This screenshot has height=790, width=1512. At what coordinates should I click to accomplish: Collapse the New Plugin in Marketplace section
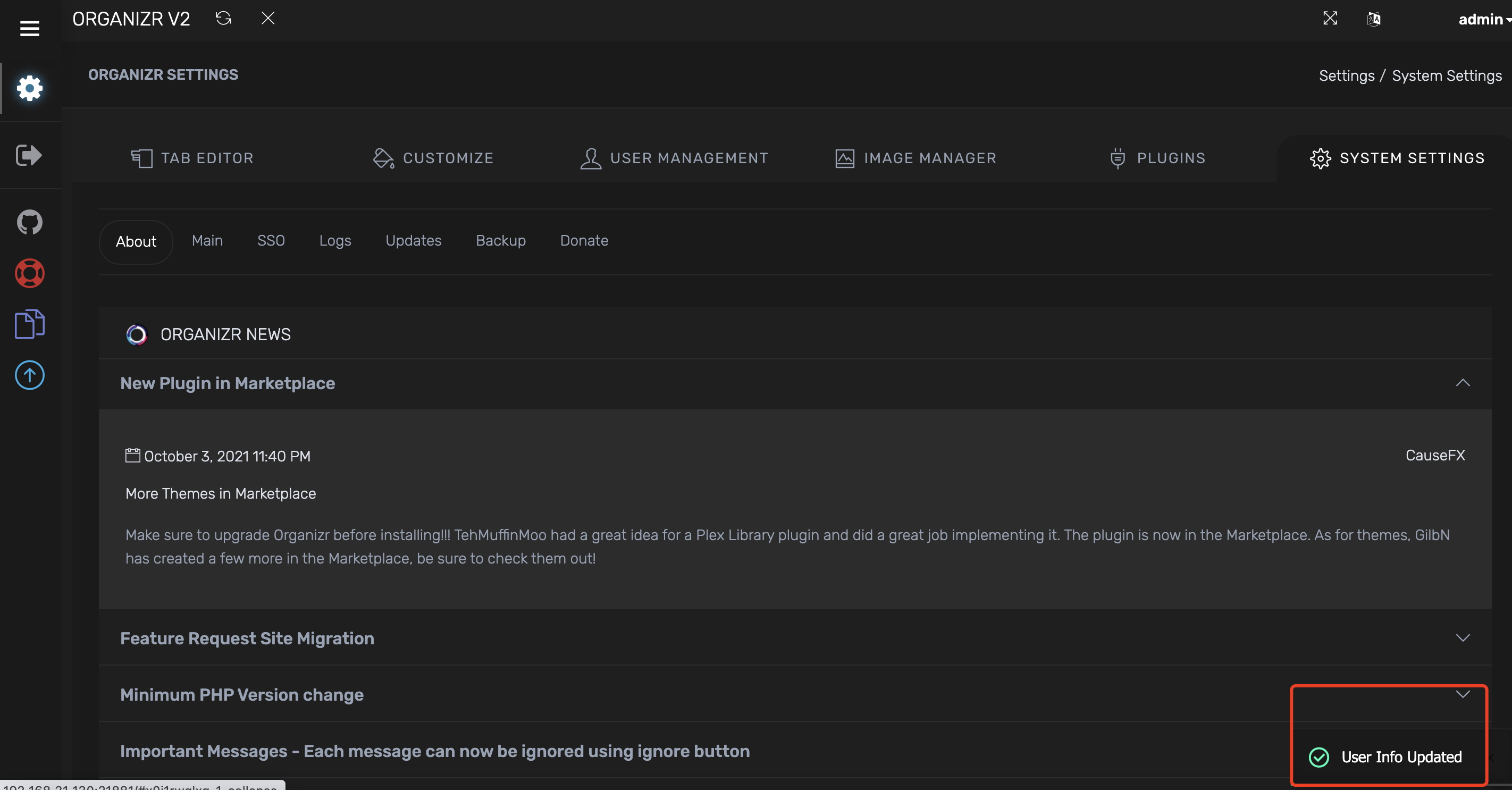(x=1462, y=383)
